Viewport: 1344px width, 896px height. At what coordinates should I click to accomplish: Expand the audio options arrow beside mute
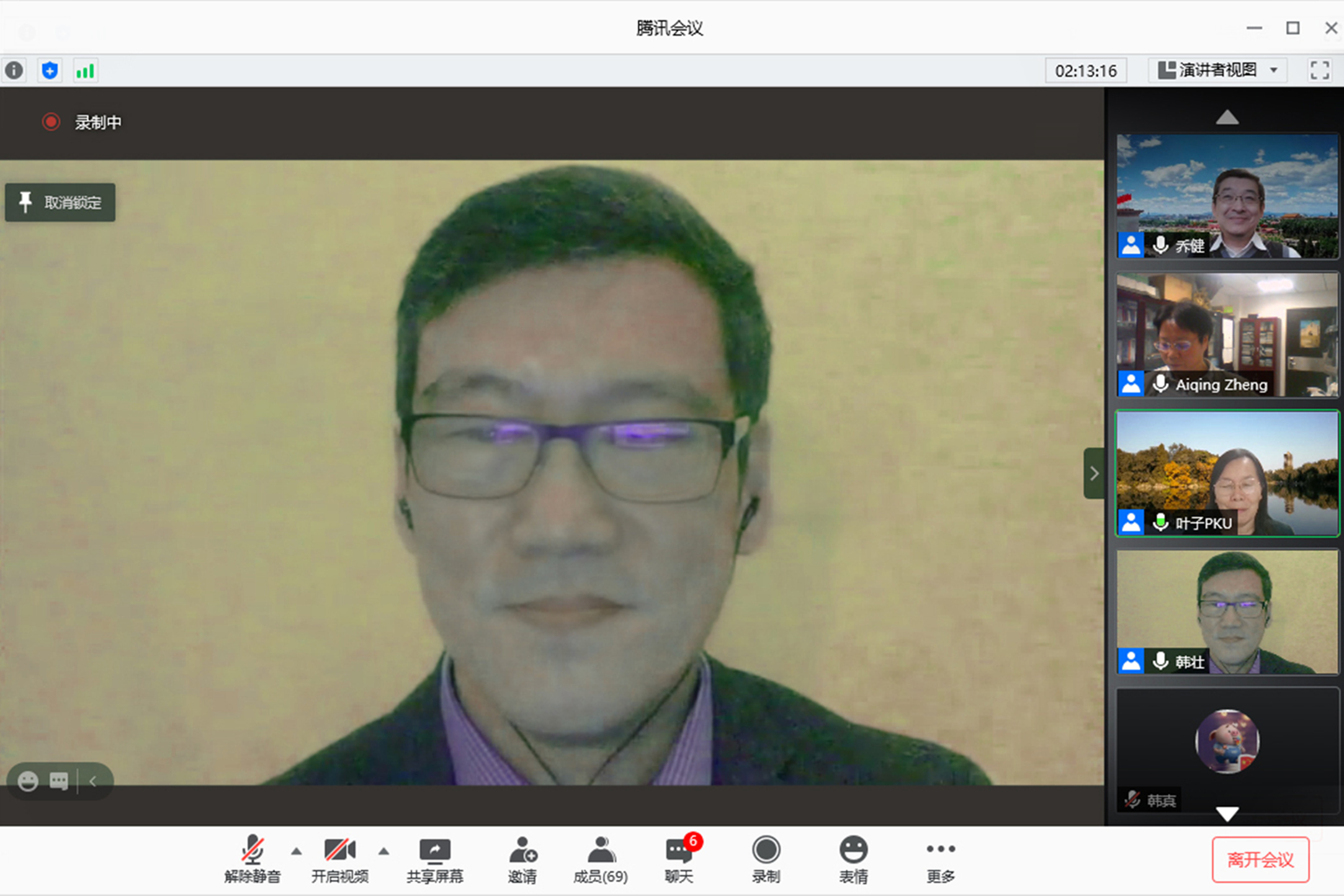point(297,851)
